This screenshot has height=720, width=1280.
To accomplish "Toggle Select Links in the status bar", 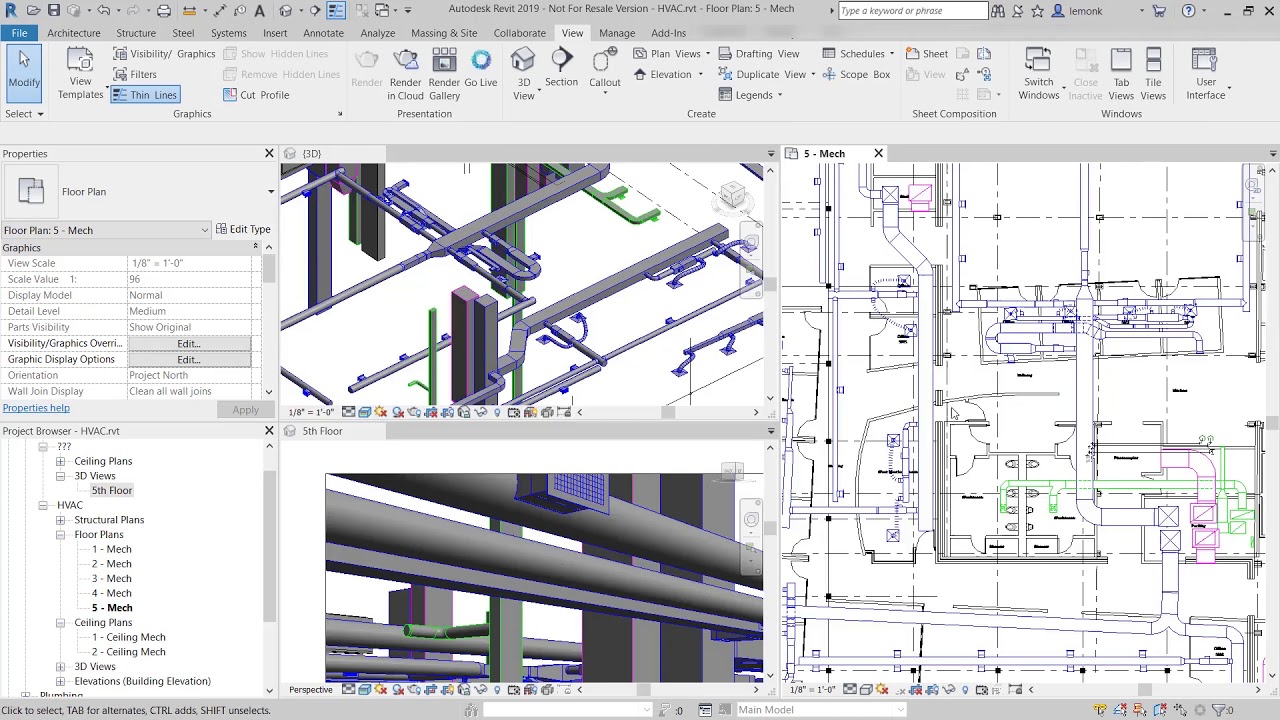I will (x=1100, y=710).
